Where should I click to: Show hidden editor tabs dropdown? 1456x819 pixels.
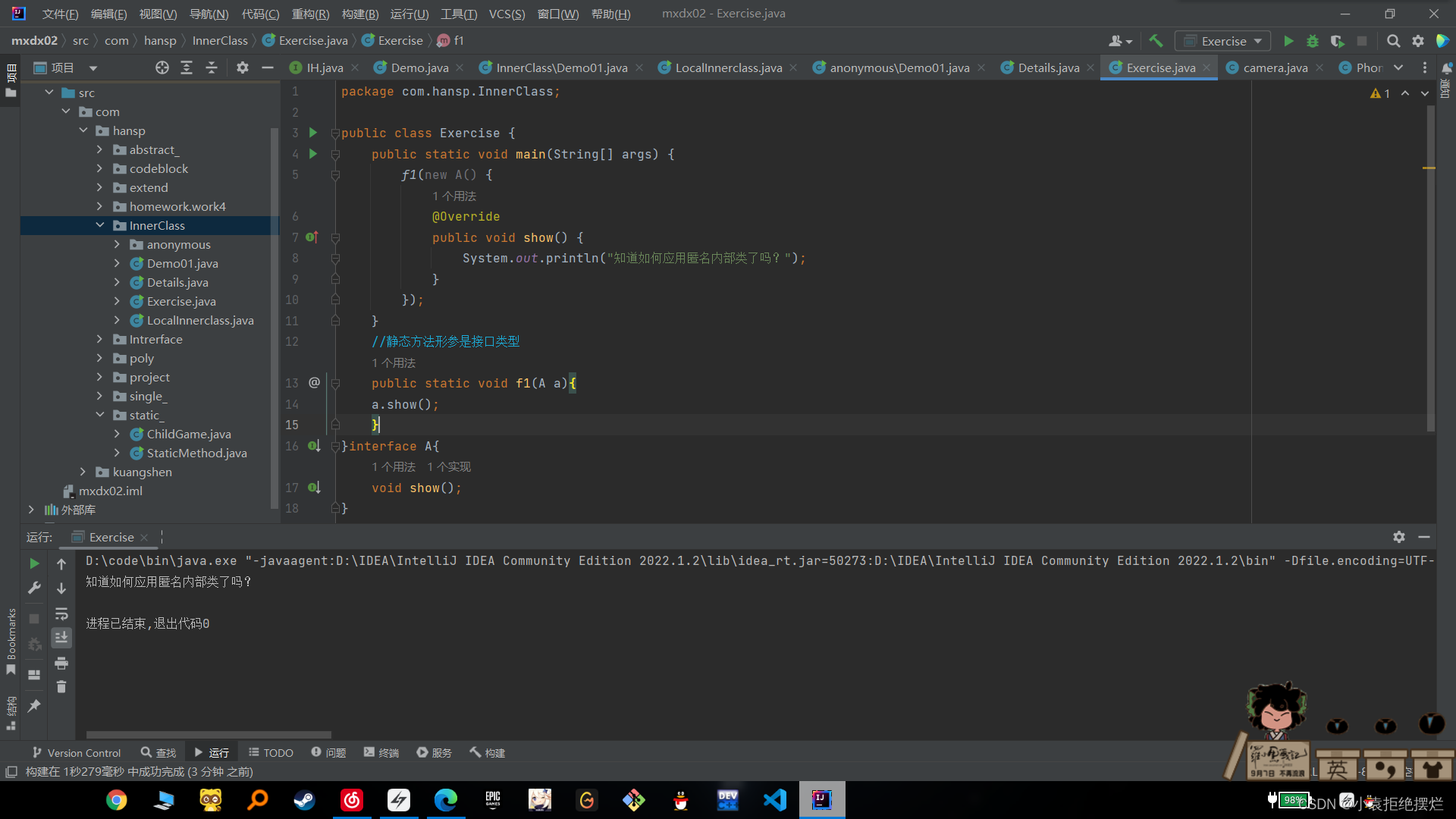coord(1398,67)
